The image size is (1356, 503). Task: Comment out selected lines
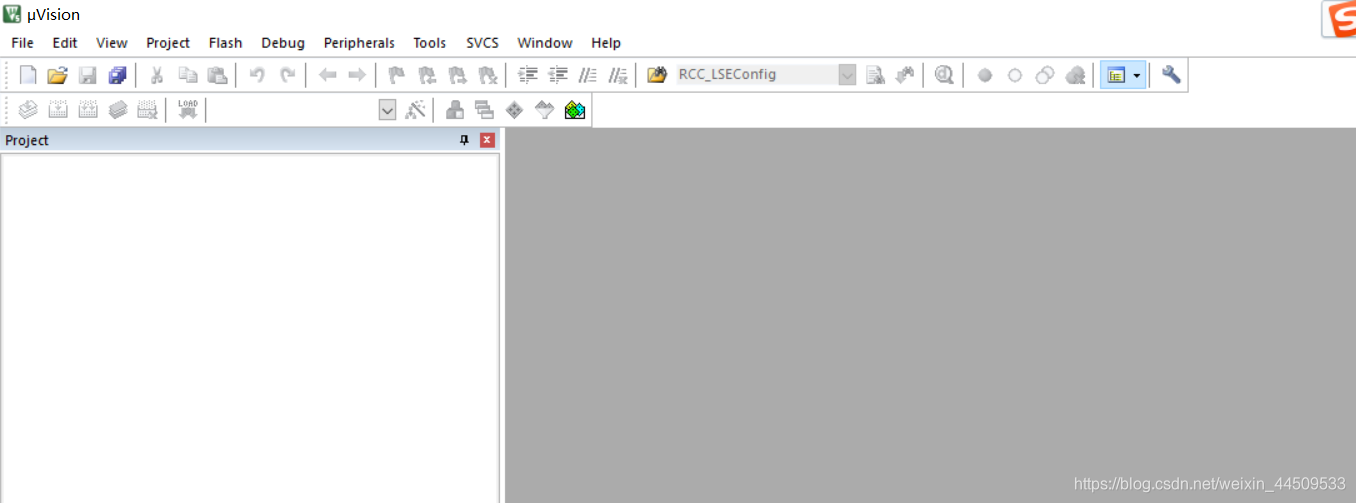click(x=588, y=75)
